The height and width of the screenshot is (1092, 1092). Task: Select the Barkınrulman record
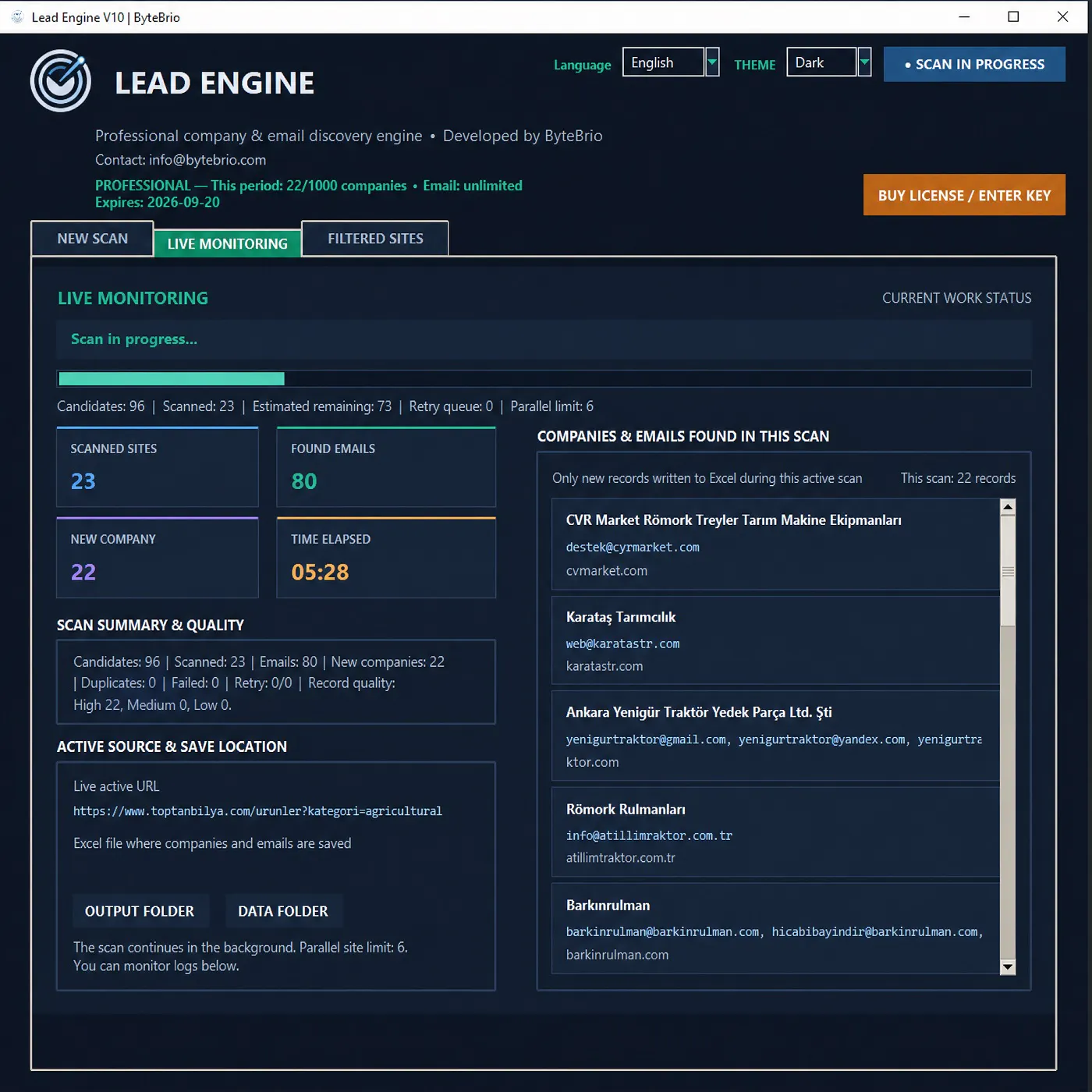point(775,928)
